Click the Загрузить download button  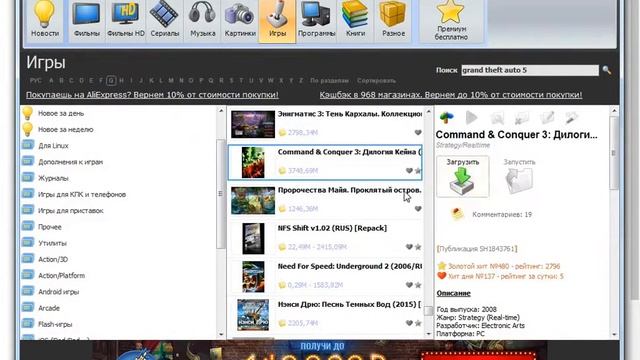click(x=462, y=176)
